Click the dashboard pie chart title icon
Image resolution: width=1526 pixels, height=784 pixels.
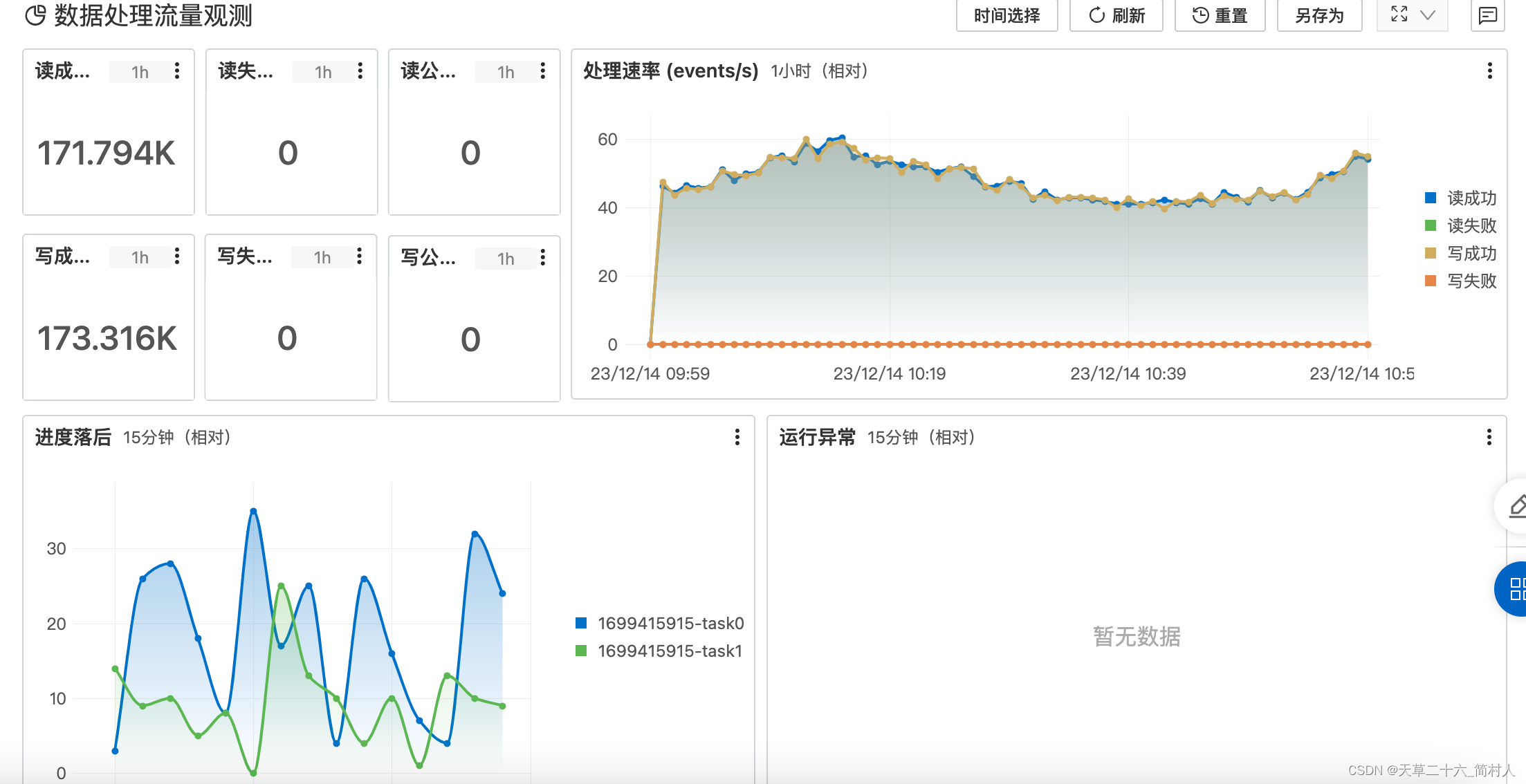pos(35,15)
